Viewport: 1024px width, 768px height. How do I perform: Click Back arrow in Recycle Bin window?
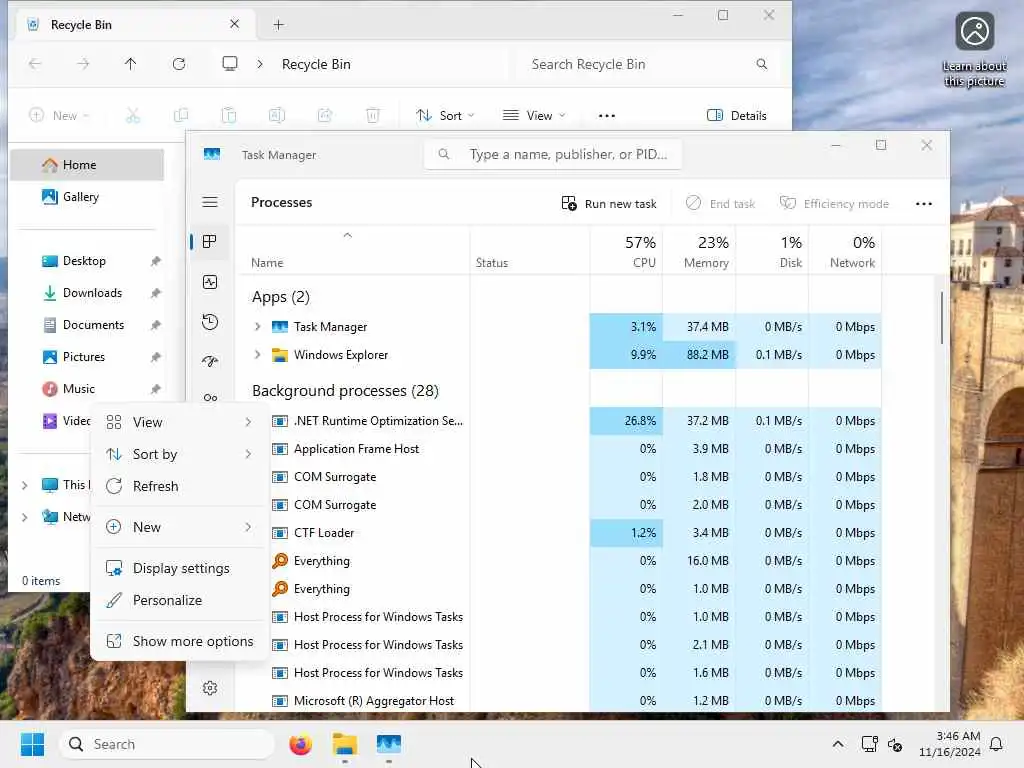coord(35,64)
